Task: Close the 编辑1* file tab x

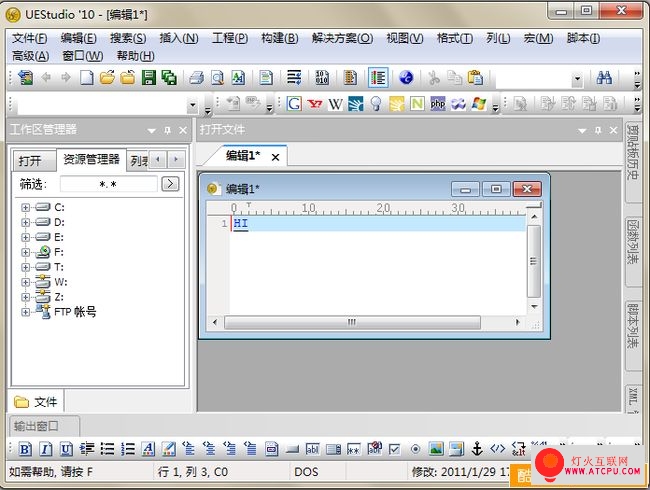Action: click(275, 157)
